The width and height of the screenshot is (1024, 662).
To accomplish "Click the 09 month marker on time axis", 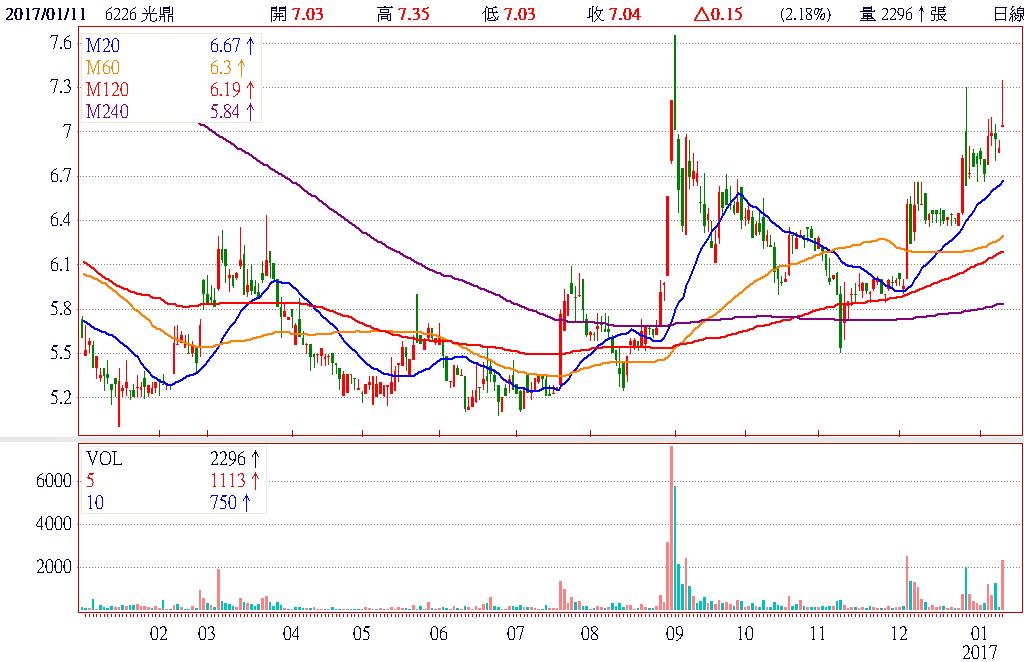I will (x=673, y=634).
